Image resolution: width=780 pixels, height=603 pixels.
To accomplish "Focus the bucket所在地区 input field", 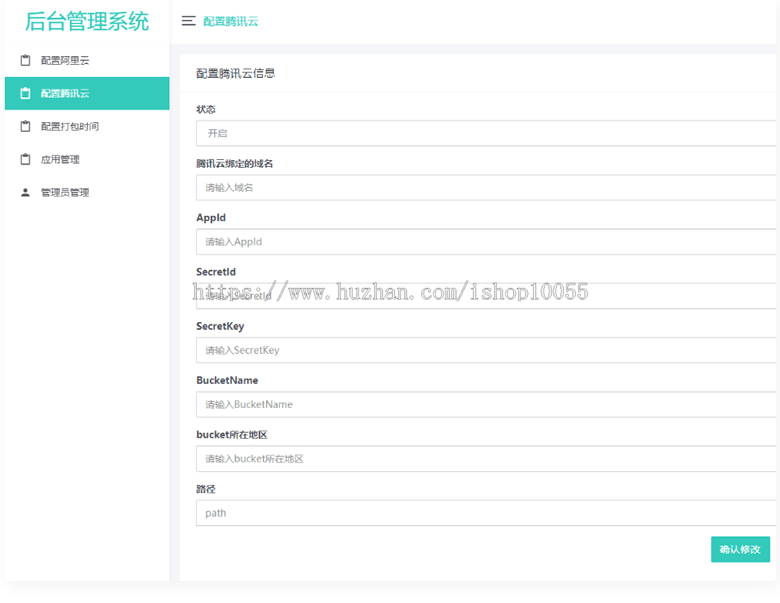I will (x=486, y=459).
